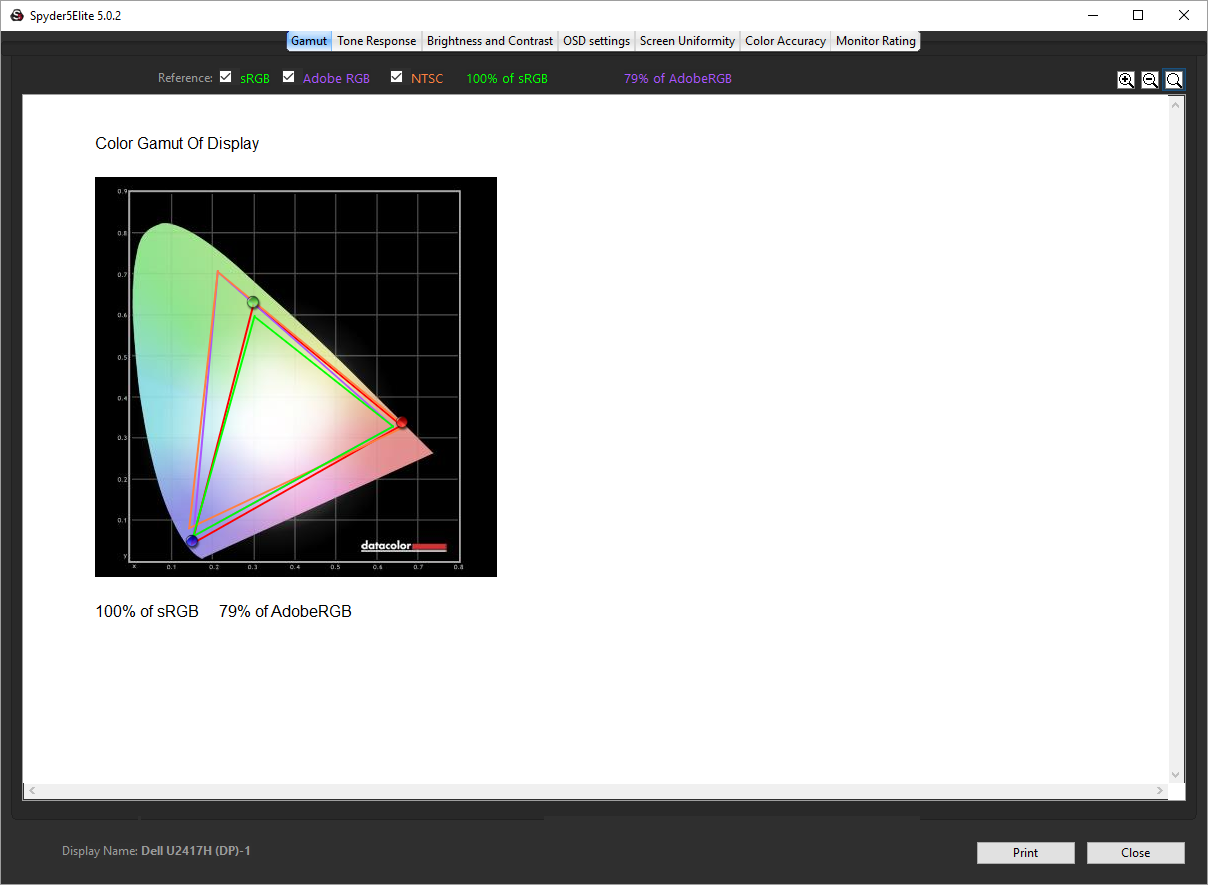Click the horizontal scrollbar right arrow
This screenshot has width=1208, height=885.
pyautogui.click(x=1160, y=791)
